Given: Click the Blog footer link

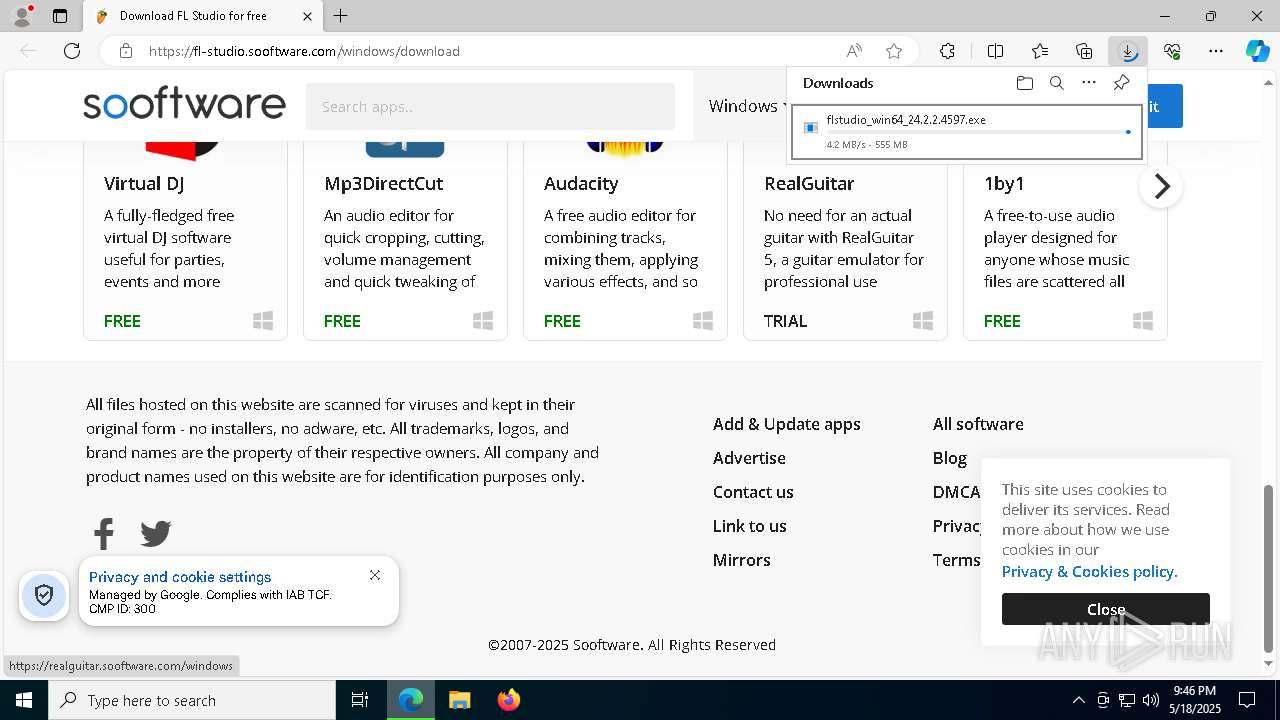Looking at the screenshot, I should tap(950, 458).
